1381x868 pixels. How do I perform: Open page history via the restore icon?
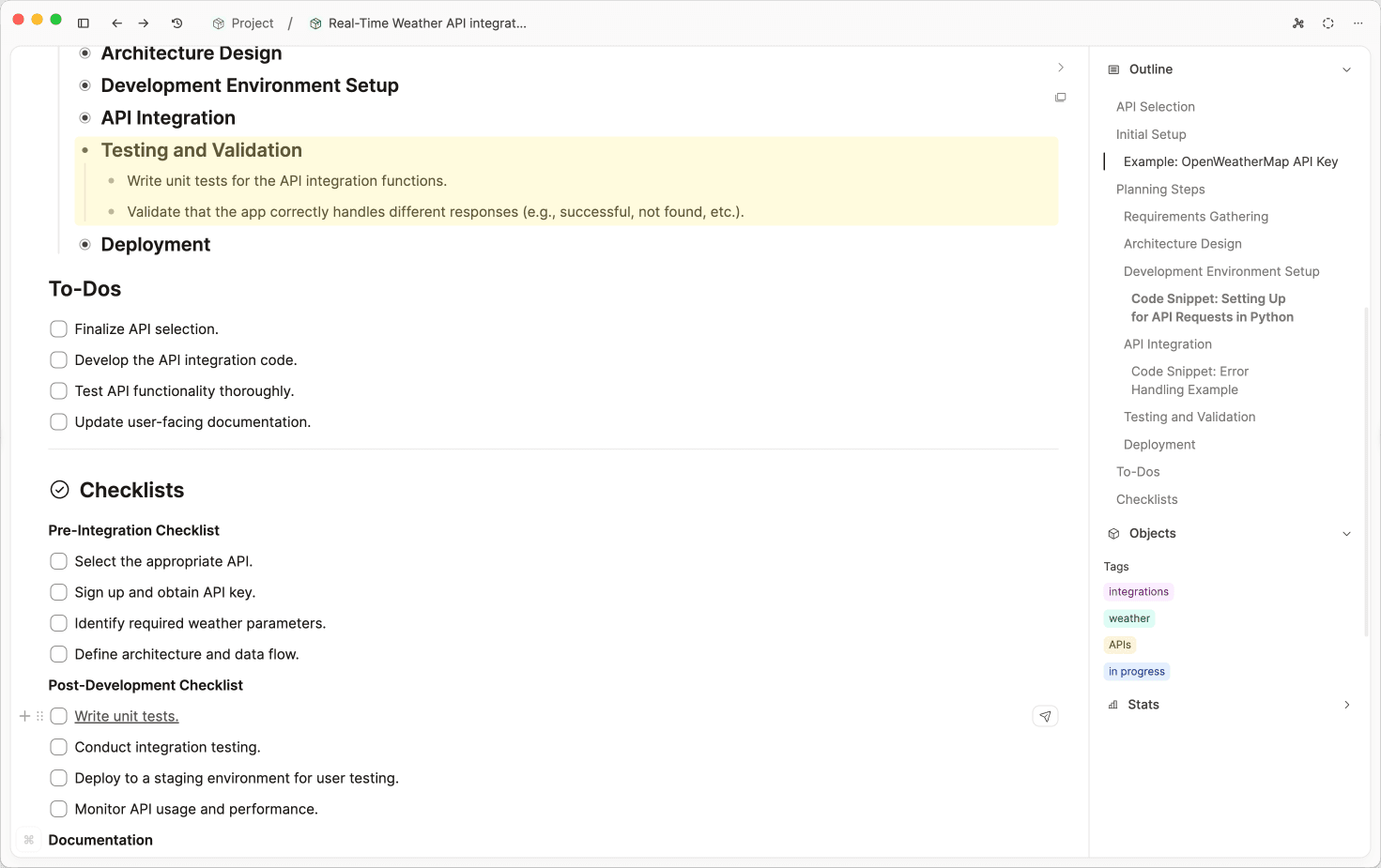176,23
